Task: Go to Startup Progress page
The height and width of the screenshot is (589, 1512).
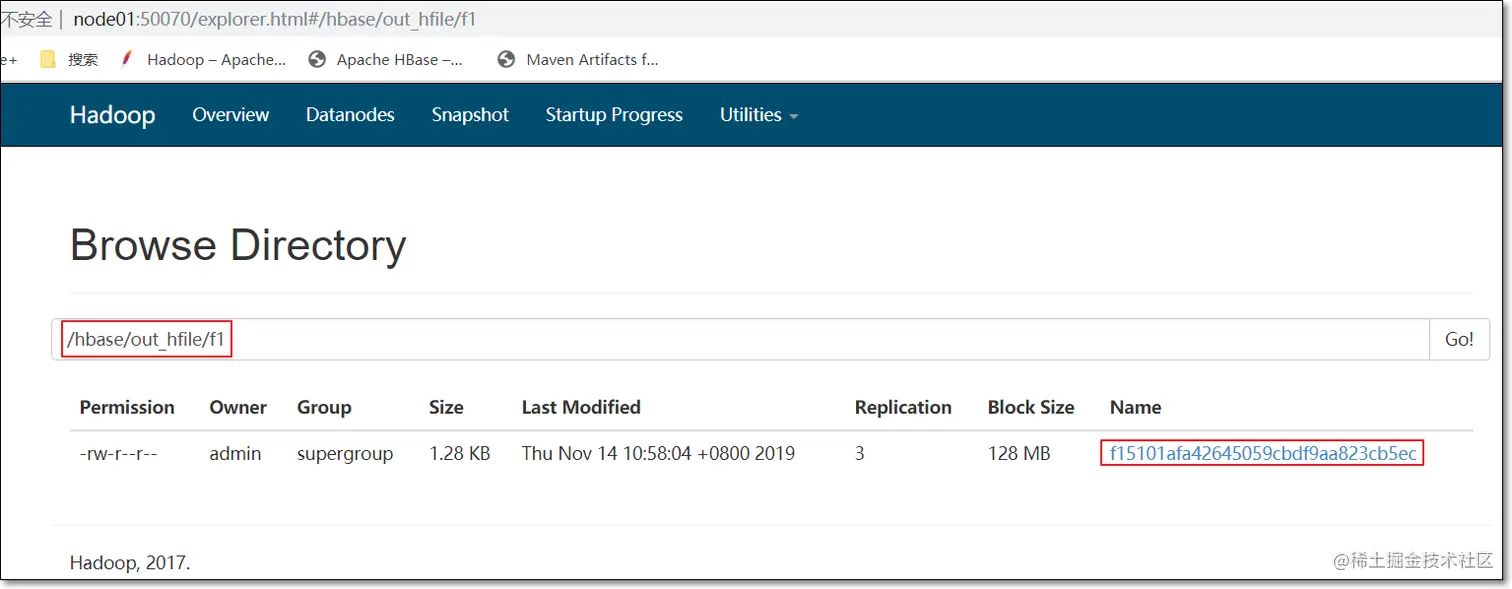Action: coord(614,115)
